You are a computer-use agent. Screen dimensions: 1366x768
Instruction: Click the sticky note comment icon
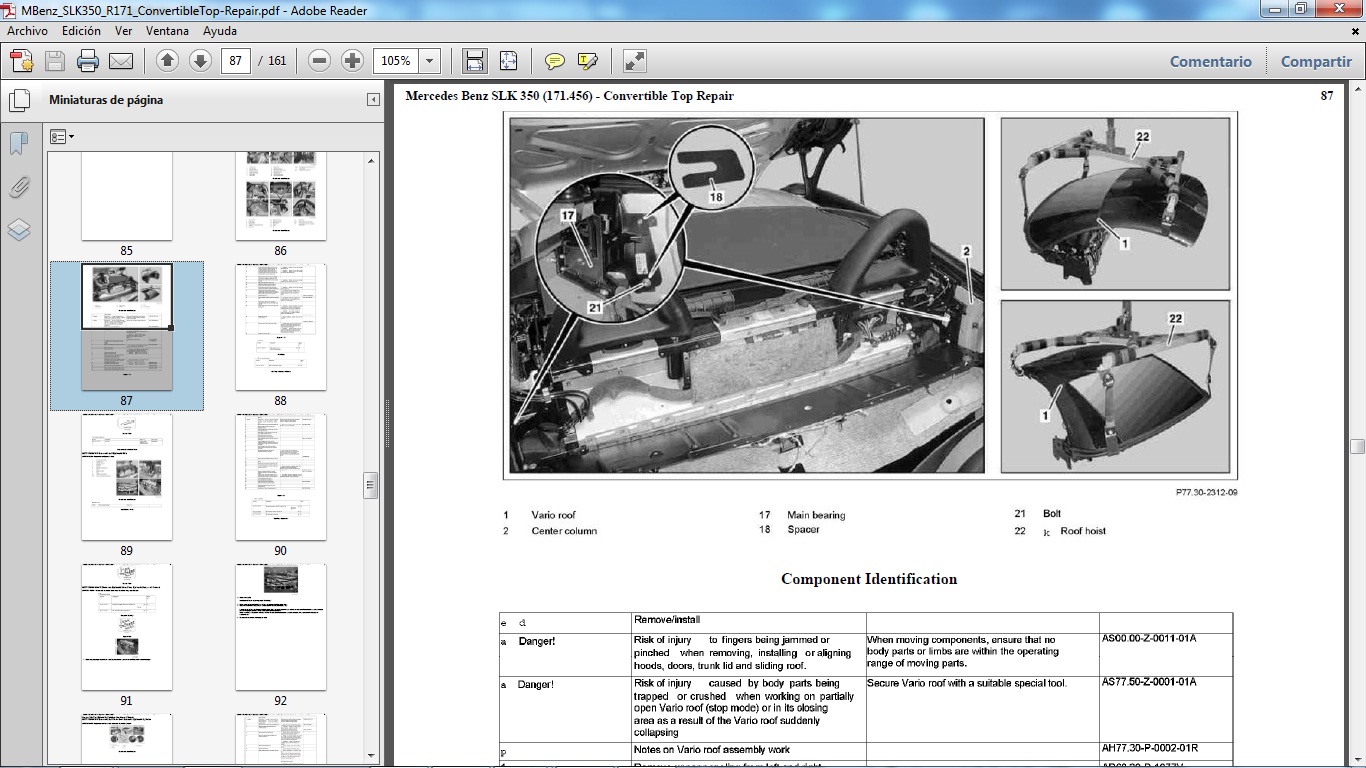pos(553,60)
